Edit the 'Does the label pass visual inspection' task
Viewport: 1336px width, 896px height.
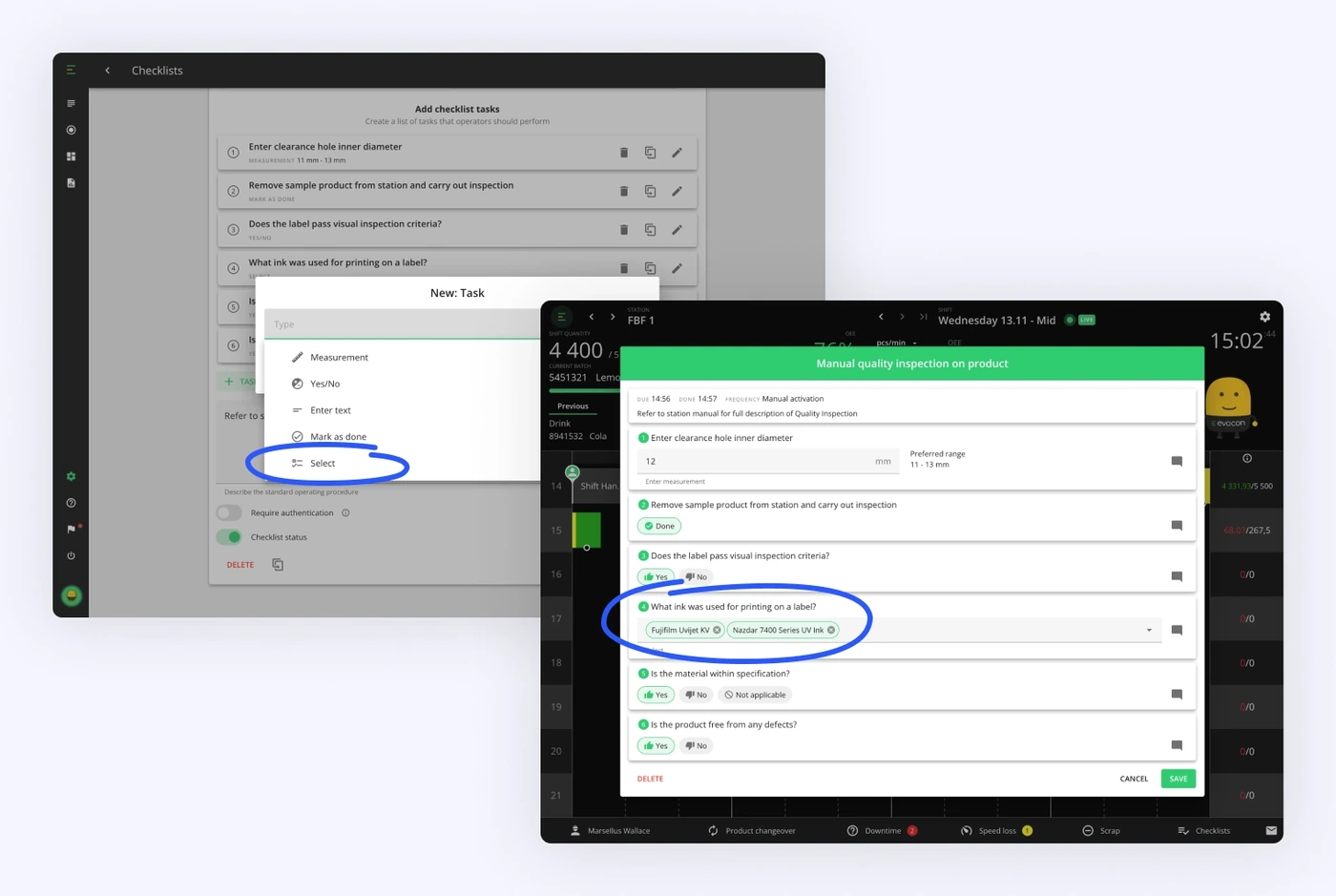(x=677, y=230)
